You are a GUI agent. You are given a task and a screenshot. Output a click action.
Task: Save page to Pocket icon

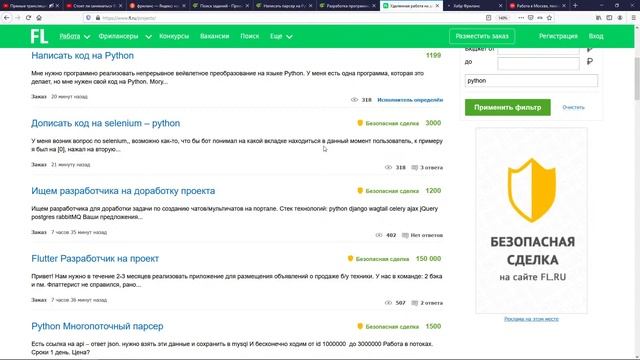click(x=531, y=18)
